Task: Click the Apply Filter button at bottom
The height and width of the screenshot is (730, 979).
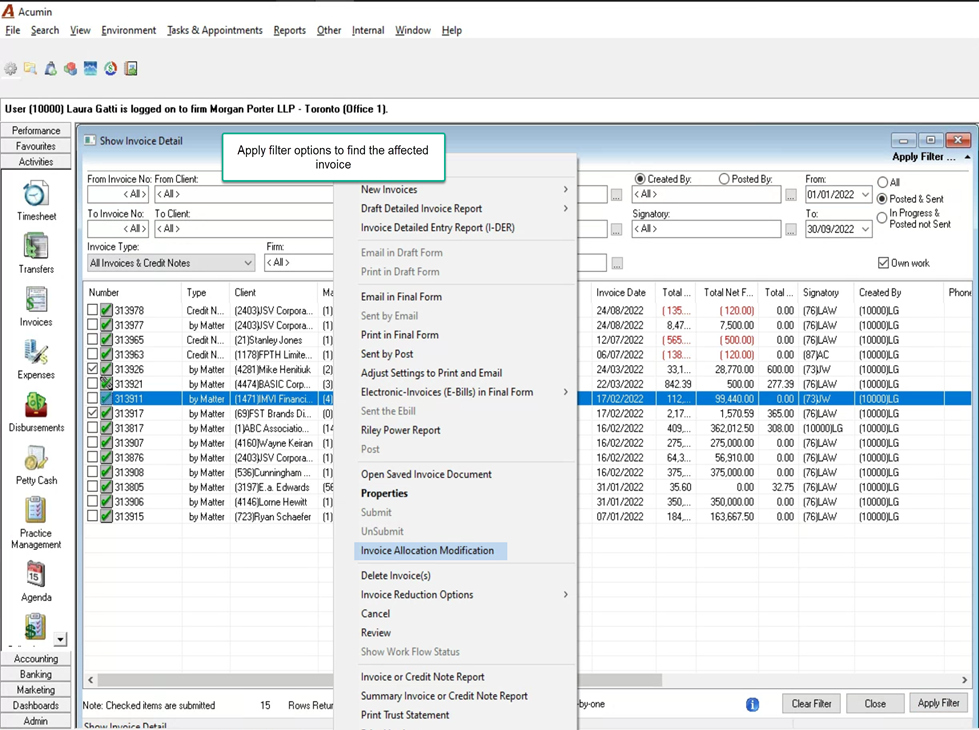Action: point(938,703)
